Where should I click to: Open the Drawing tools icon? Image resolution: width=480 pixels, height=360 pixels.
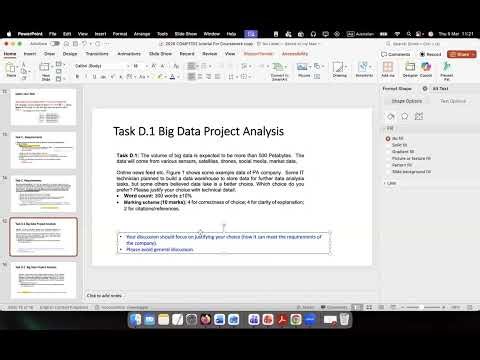point(339,68)
